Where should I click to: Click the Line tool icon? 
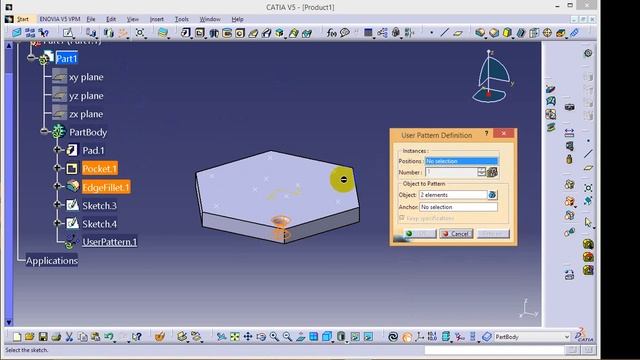pyautogui.click(x=444, y=33)
